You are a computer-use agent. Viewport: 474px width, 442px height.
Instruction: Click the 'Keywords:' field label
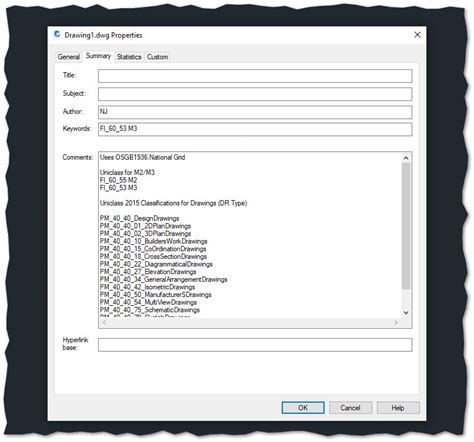point(77,129)
